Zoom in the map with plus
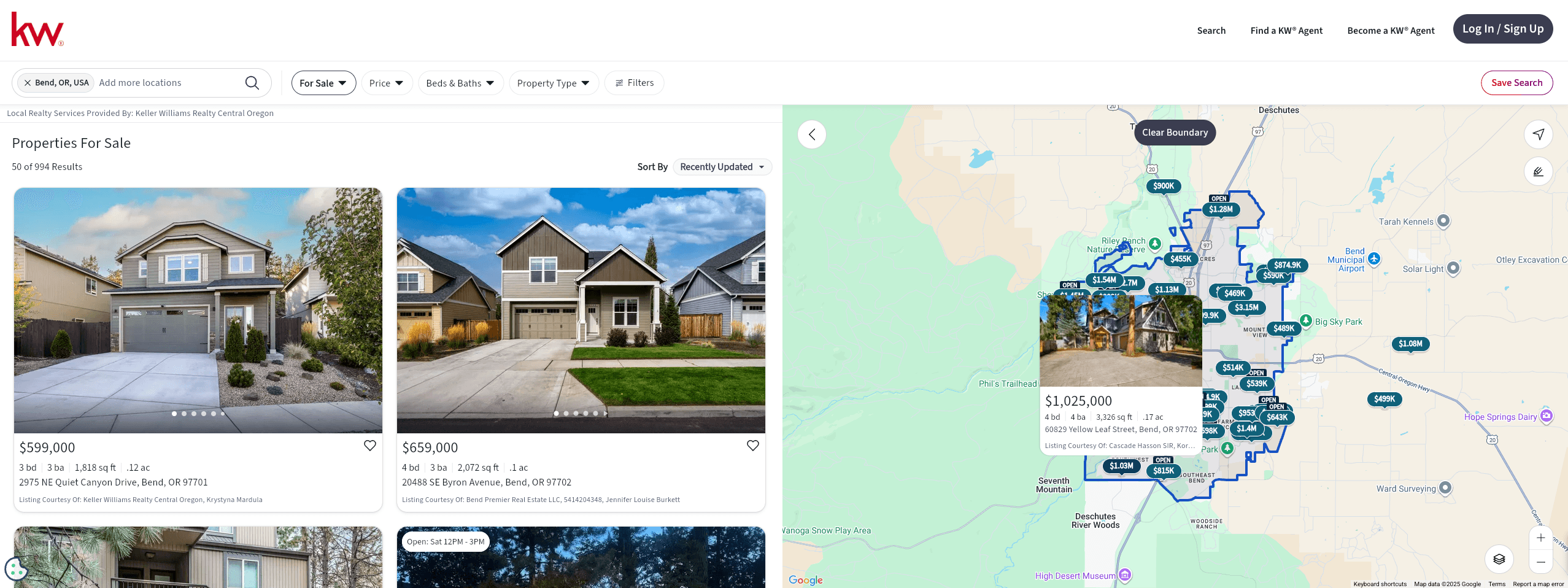Viewport: 1568px width, 588px height. click(1541, 538)
